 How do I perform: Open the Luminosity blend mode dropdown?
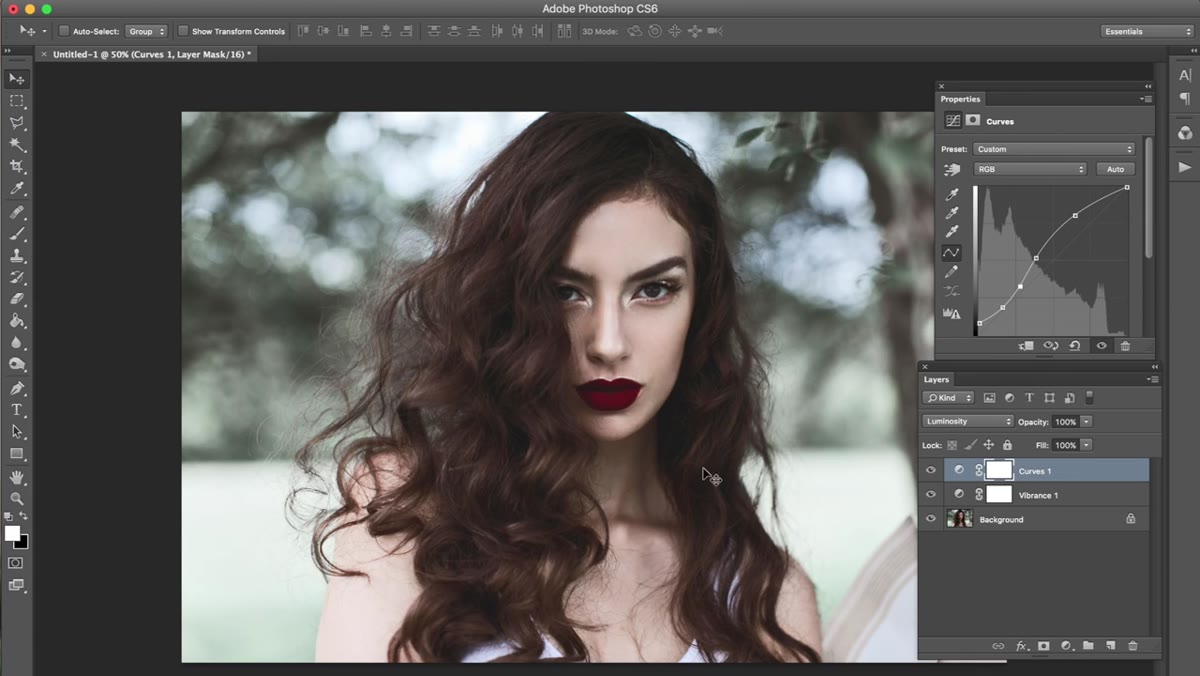pos(967,421)
